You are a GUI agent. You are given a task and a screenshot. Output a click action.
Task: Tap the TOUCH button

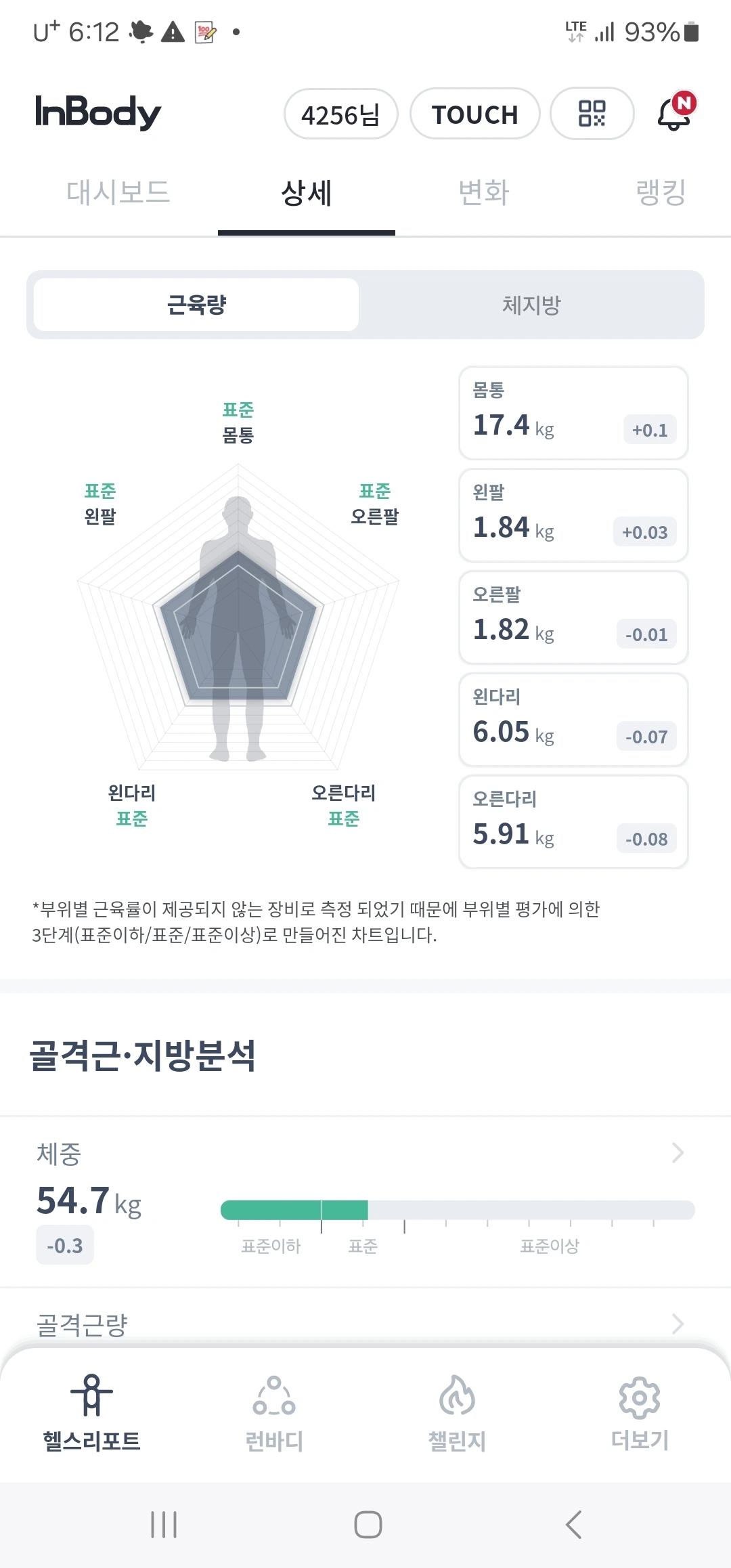point(475,114)
